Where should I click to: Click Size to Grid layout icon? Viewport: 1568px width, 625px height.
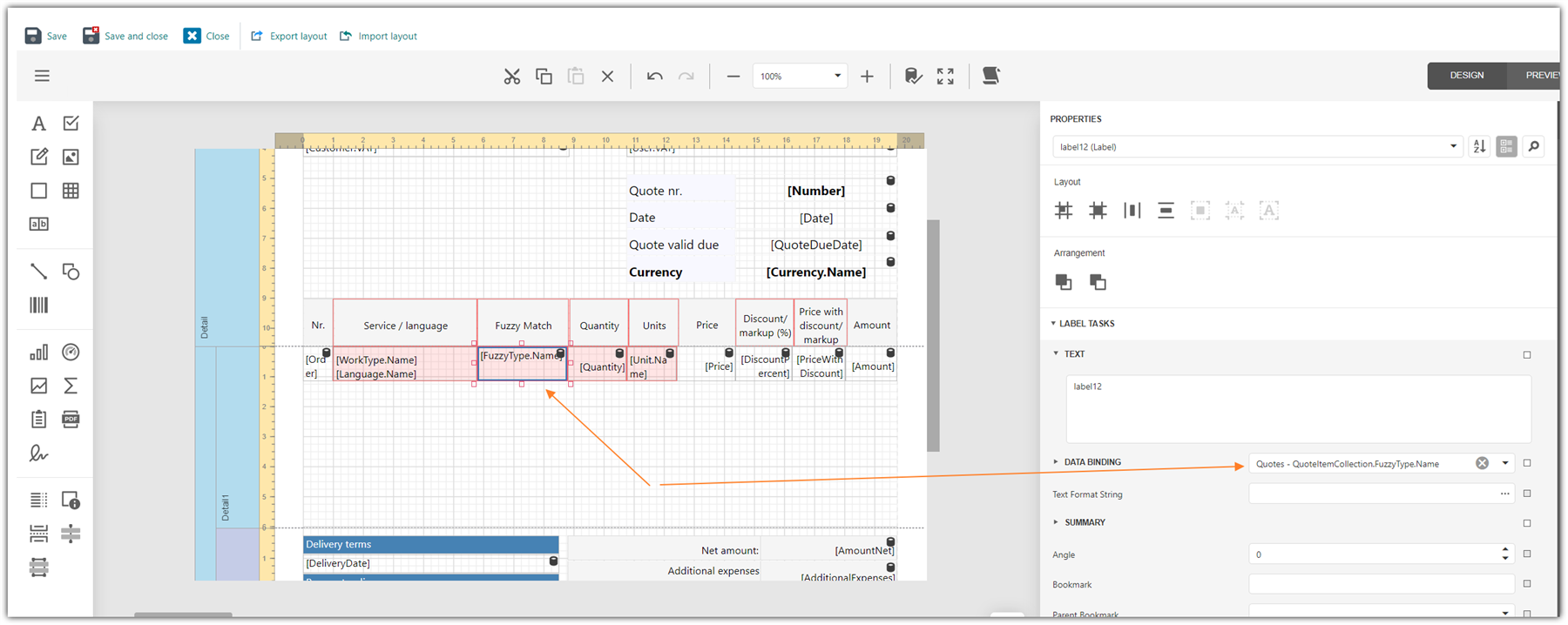[1098, 211]
